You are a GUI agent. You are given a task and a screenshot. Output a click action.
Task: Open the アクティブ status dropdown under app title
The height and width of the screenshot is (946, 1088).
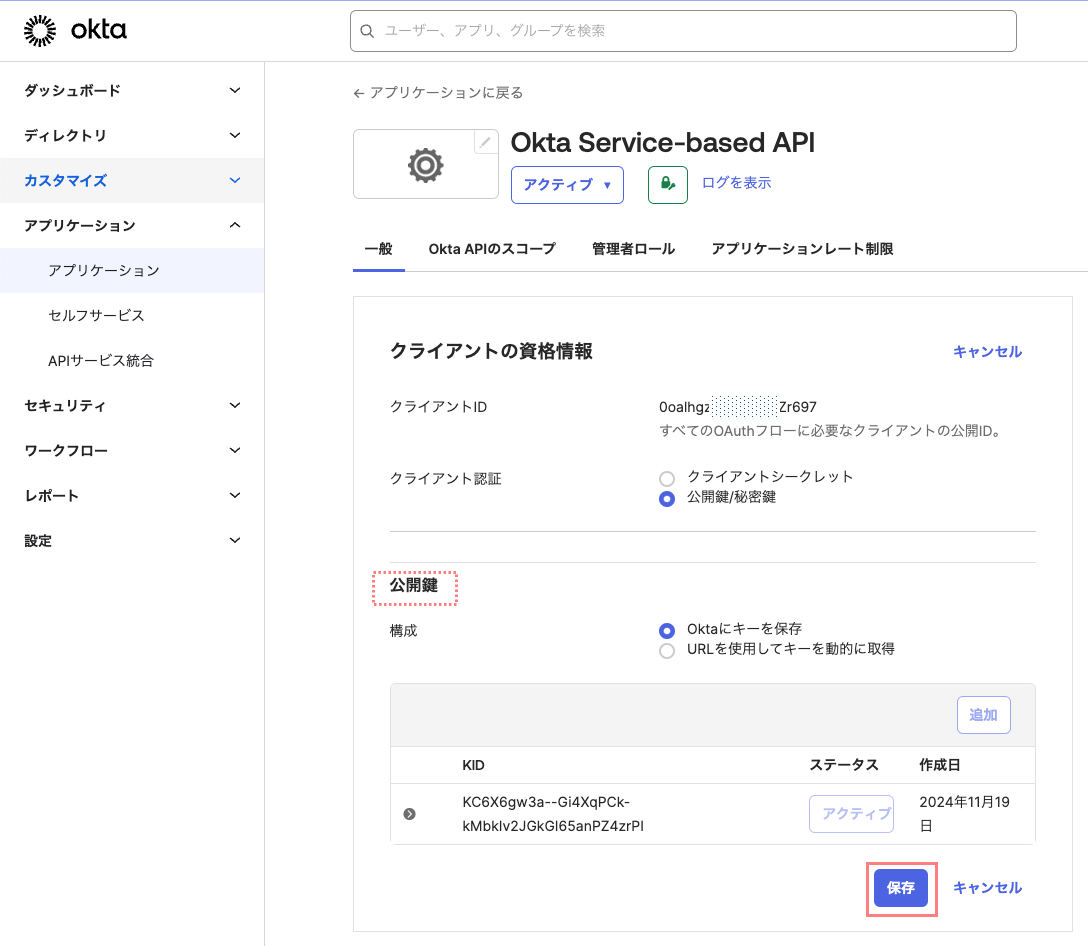coord(567,185)
